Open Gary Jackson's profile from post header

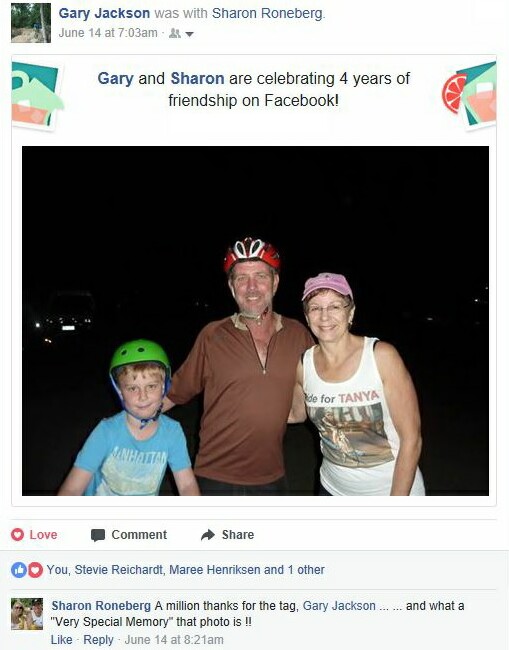pyautogui.click(x=104, y=13)
